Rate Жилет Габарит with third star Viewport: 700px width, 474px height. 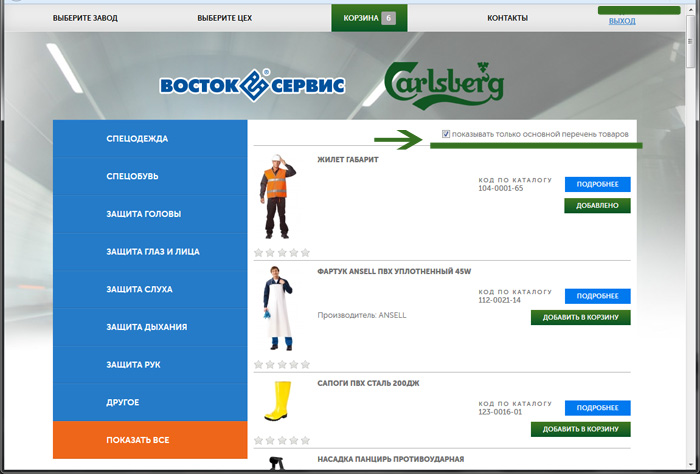coord(282,253)
